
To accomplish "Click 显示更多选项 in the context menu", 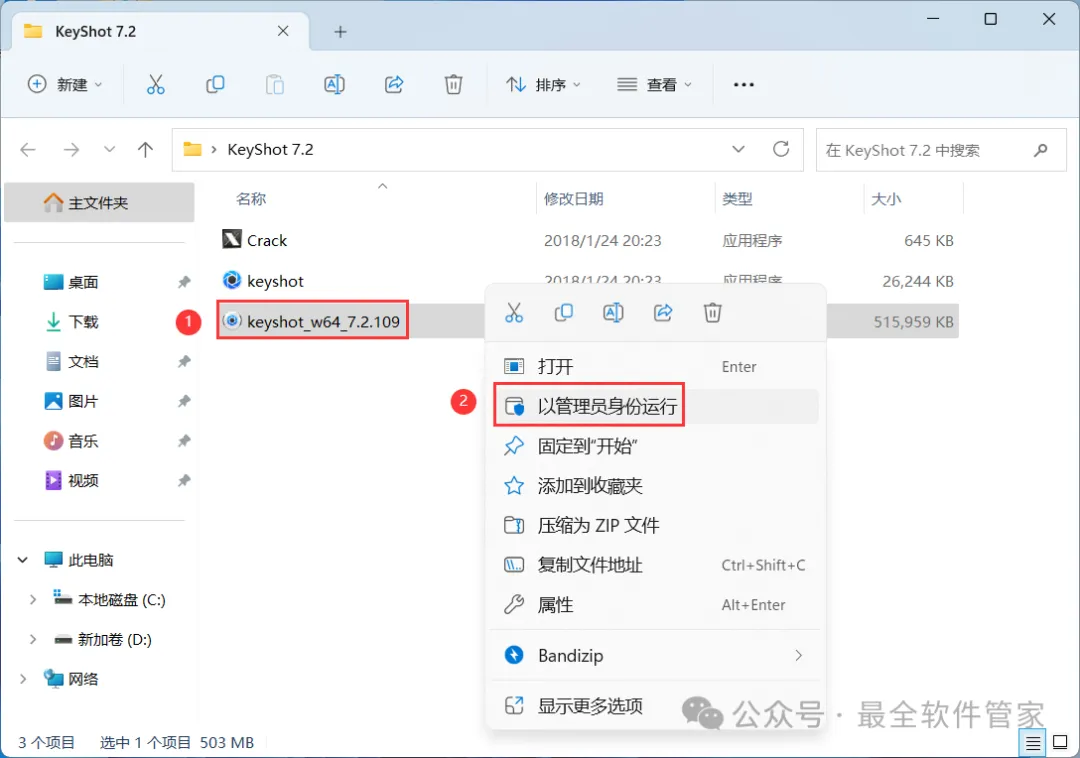I will 655,706.
